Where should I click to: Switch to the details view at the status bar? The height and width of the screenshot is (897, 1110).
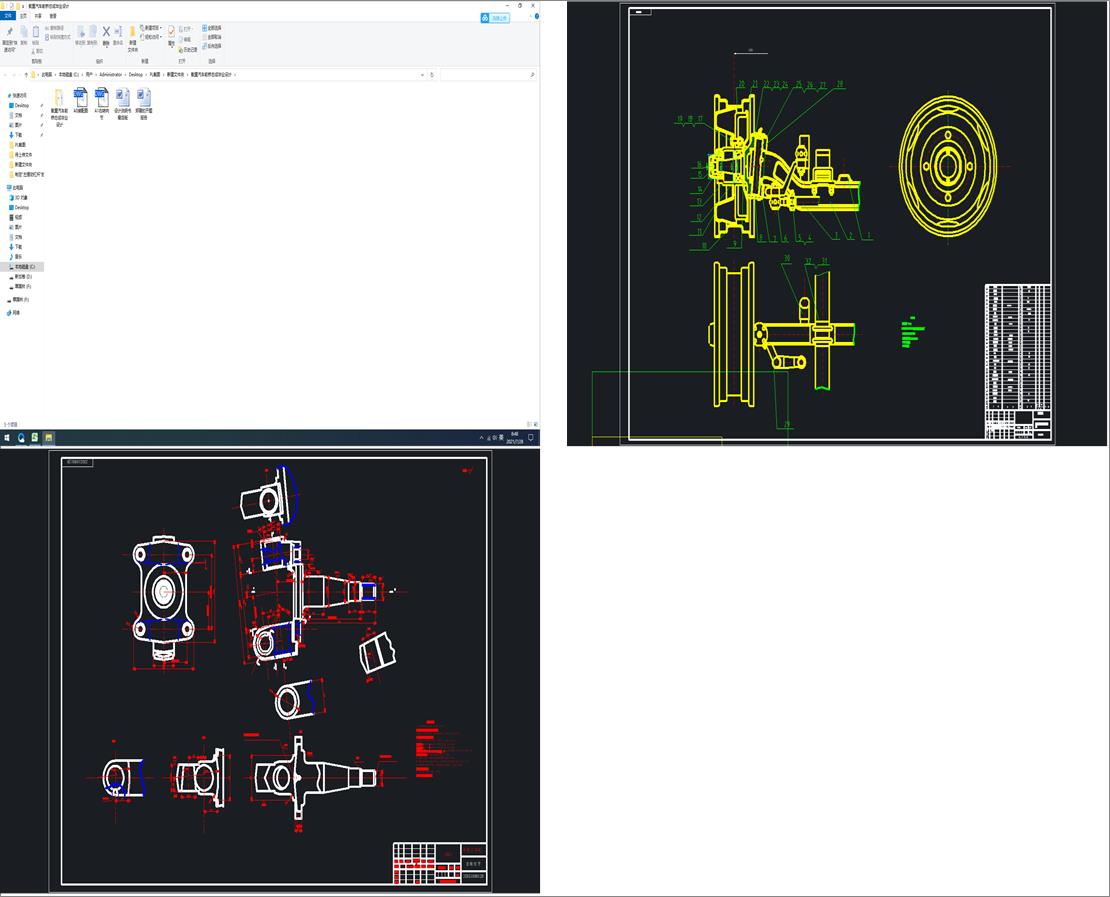click(x=529, y=424)
